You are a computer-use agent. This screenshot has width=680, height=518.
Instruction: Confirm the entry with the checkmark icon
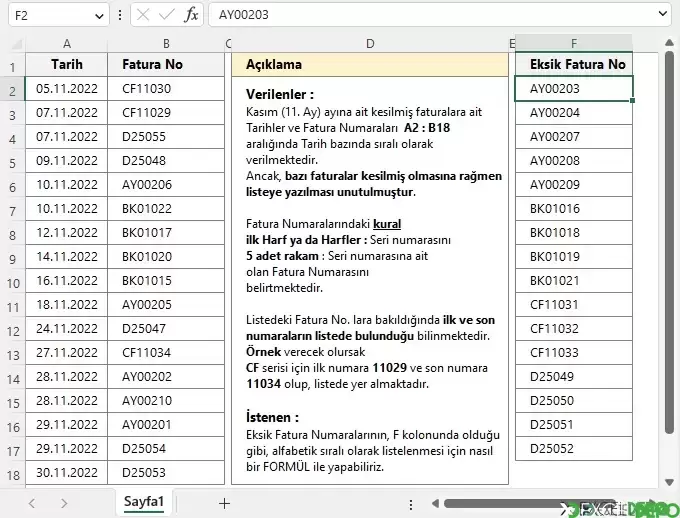(x=167, y=15)
